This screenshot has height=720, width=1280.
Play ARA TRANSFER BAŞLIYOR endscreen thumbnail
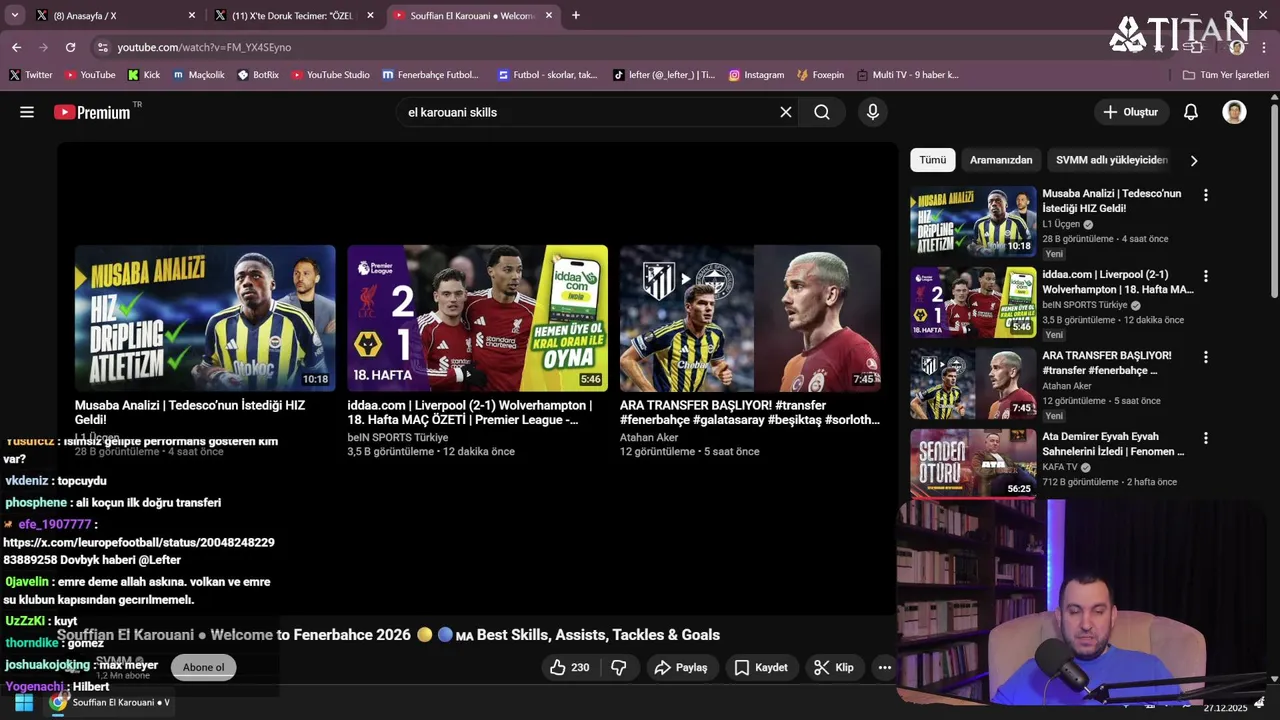click(x=750, y=318)
